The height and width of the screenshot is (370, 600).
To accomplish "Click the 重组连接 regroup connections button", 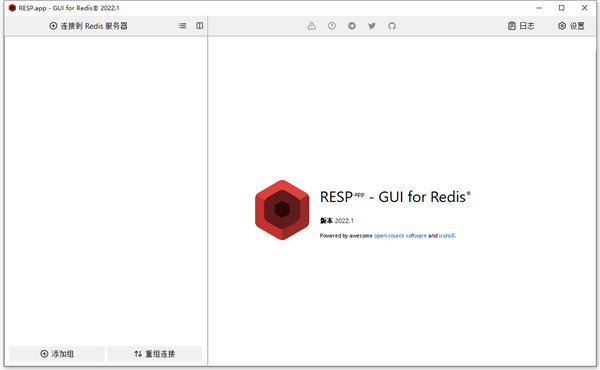I will point(155,354).
